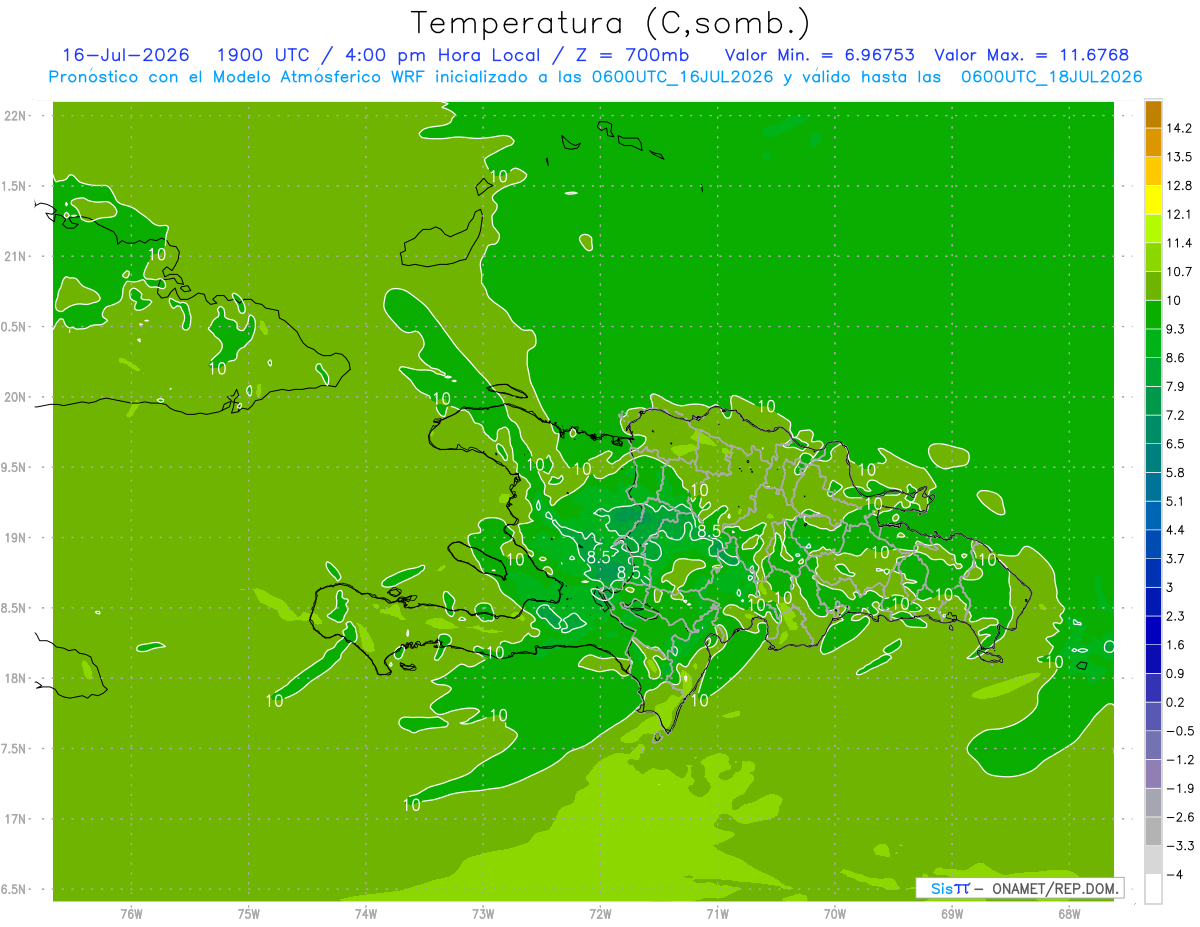Image resolution: width=1200 pixels, height=927 pixels.
Task: Click the colorbar label "5.1"
Action: pos(1176,501)
